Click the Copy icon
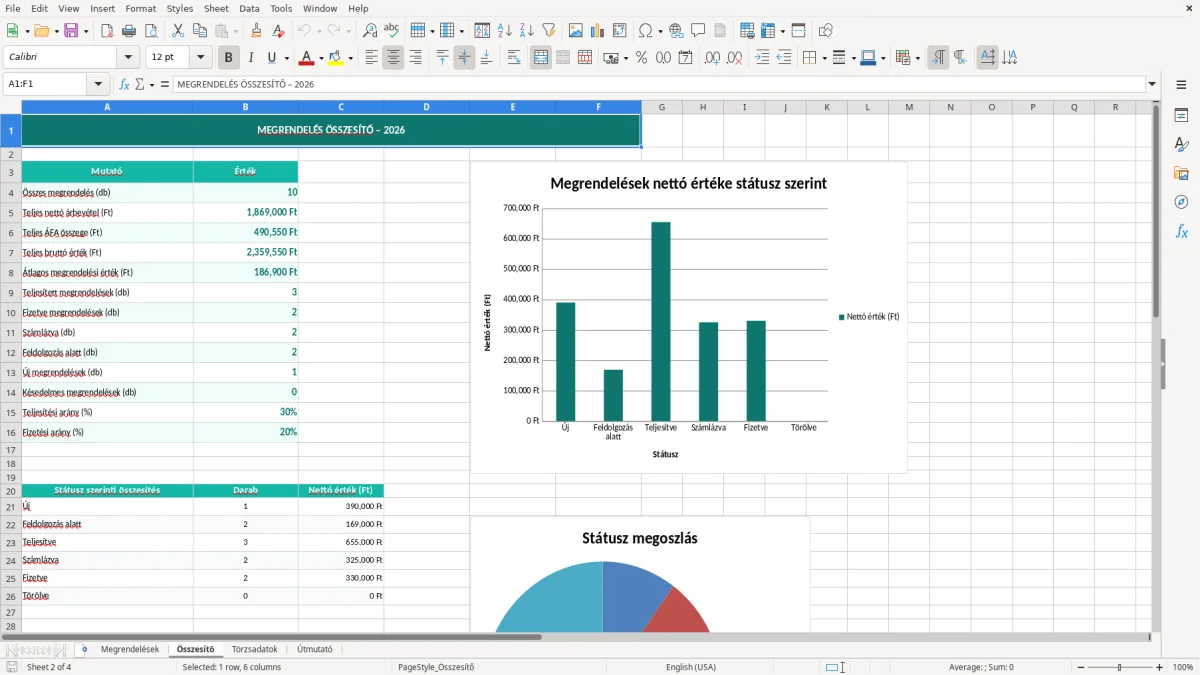1200x675 pixels. click(199, 31)
